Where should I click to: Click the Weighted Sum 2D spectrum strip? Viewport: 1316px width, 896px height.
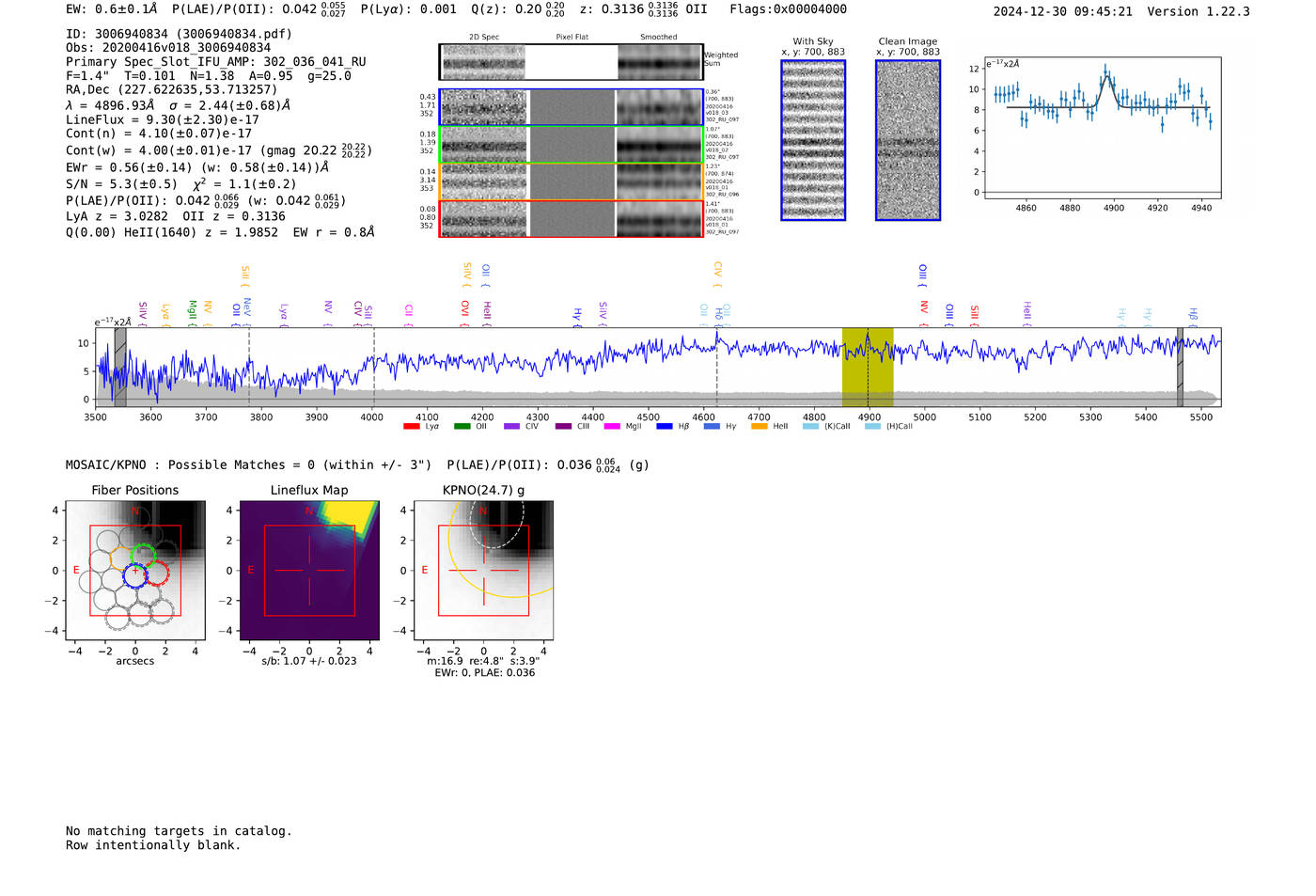tap(571, 62)
